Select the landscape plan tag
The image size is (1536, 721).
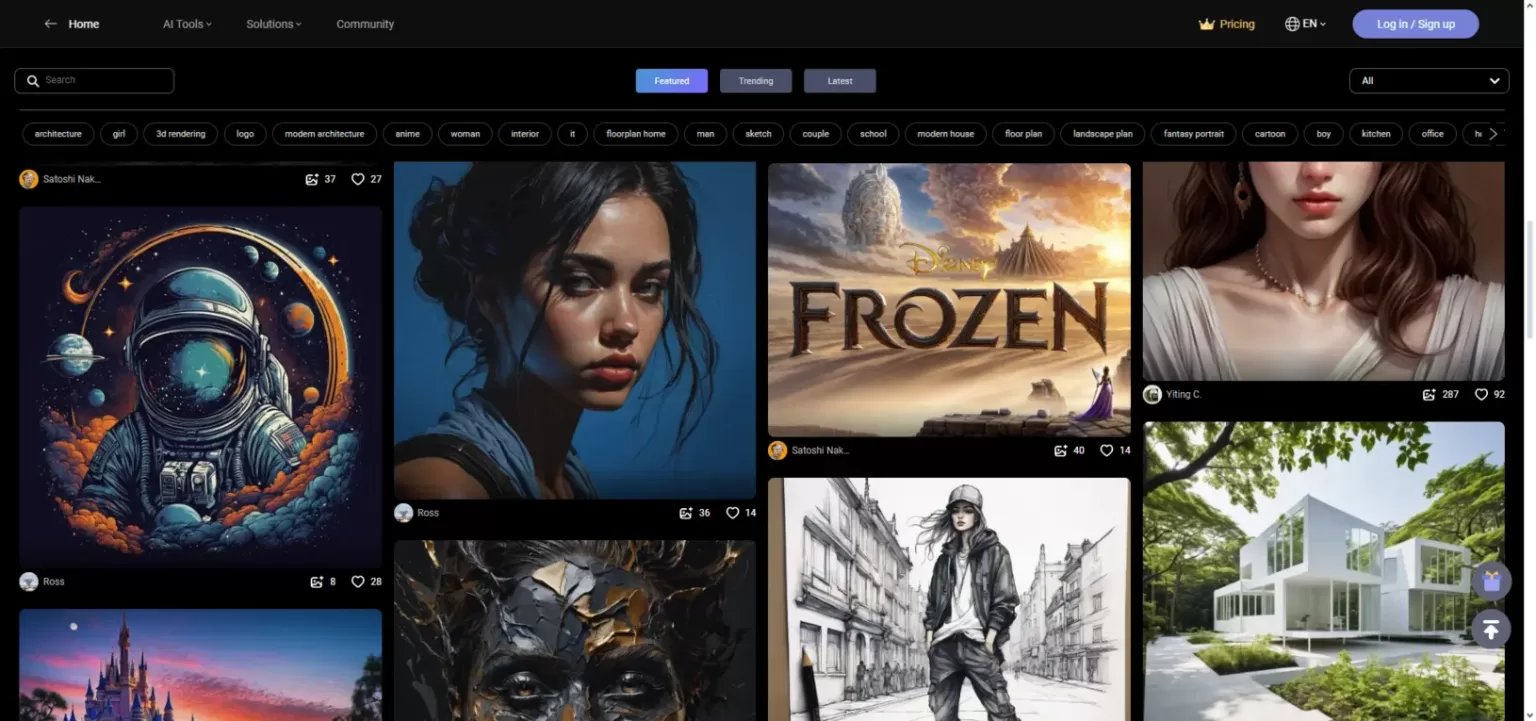[x=1103, y=134]
